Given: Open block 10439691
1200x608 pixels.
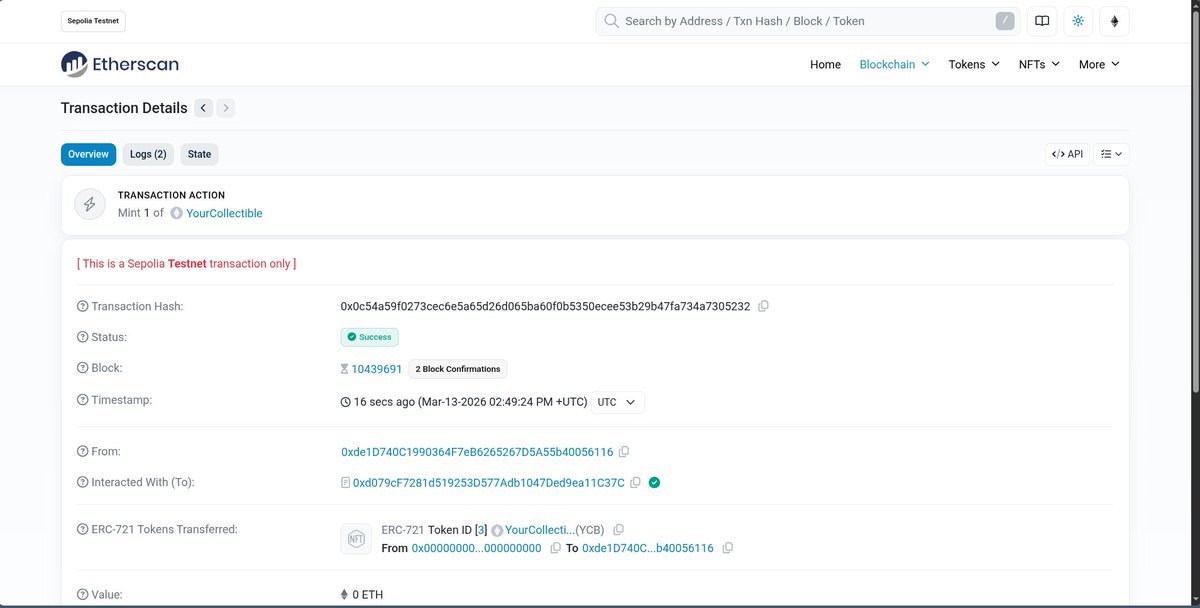Looking at the screenshot, I should click(x=376, y=368).
